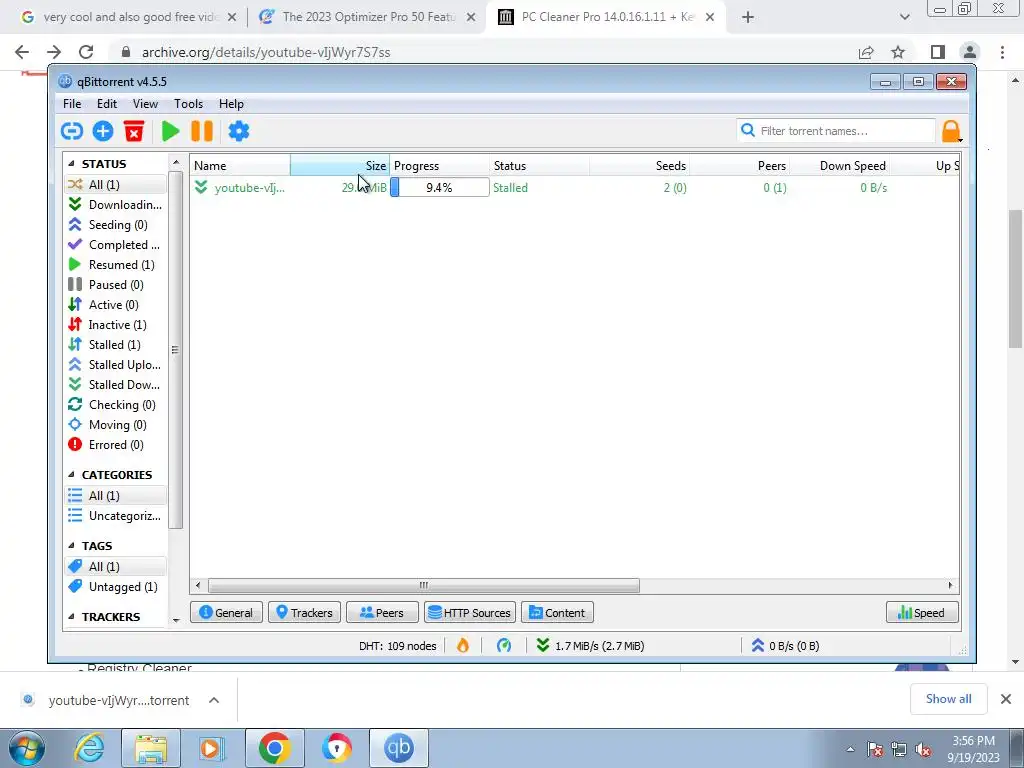The image size is (1024, 768).
Task: Collapse the TAGS section
Action: click(71, 546)
